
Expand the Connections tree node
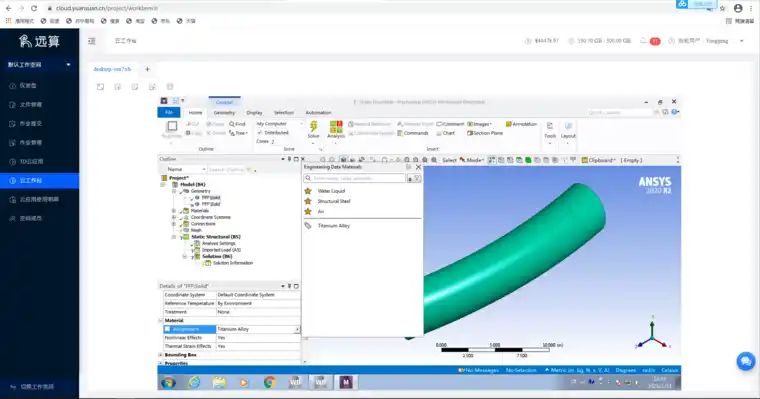click(x=174, y=224)
